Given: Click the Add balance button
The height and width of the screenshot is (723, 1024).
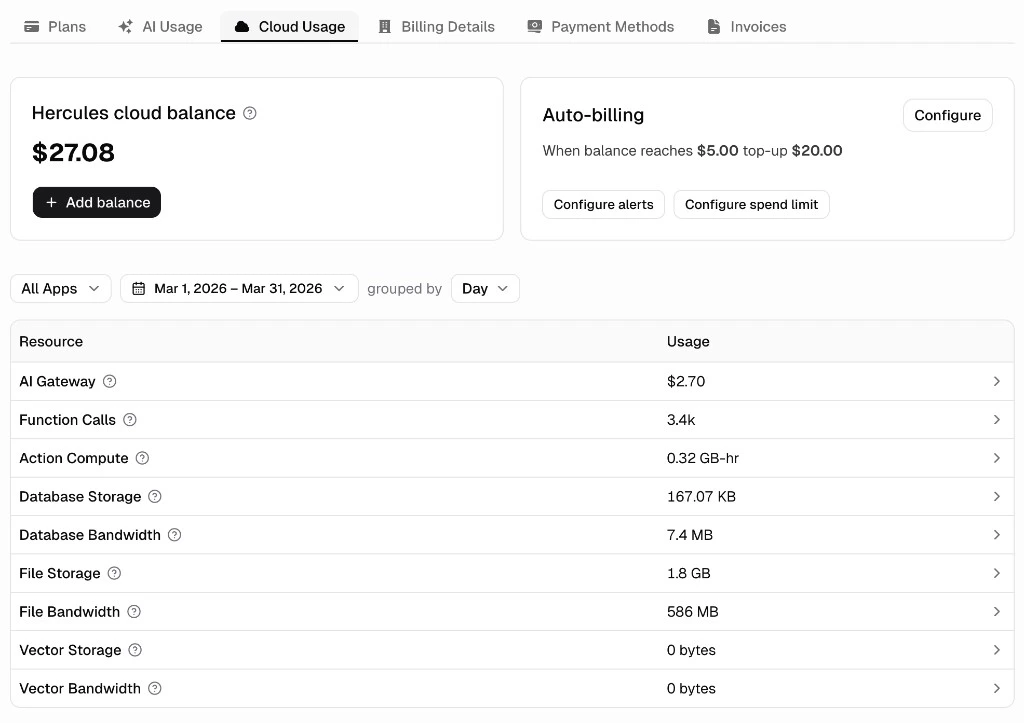Looking at the screenshot, I should coord(96,202).
